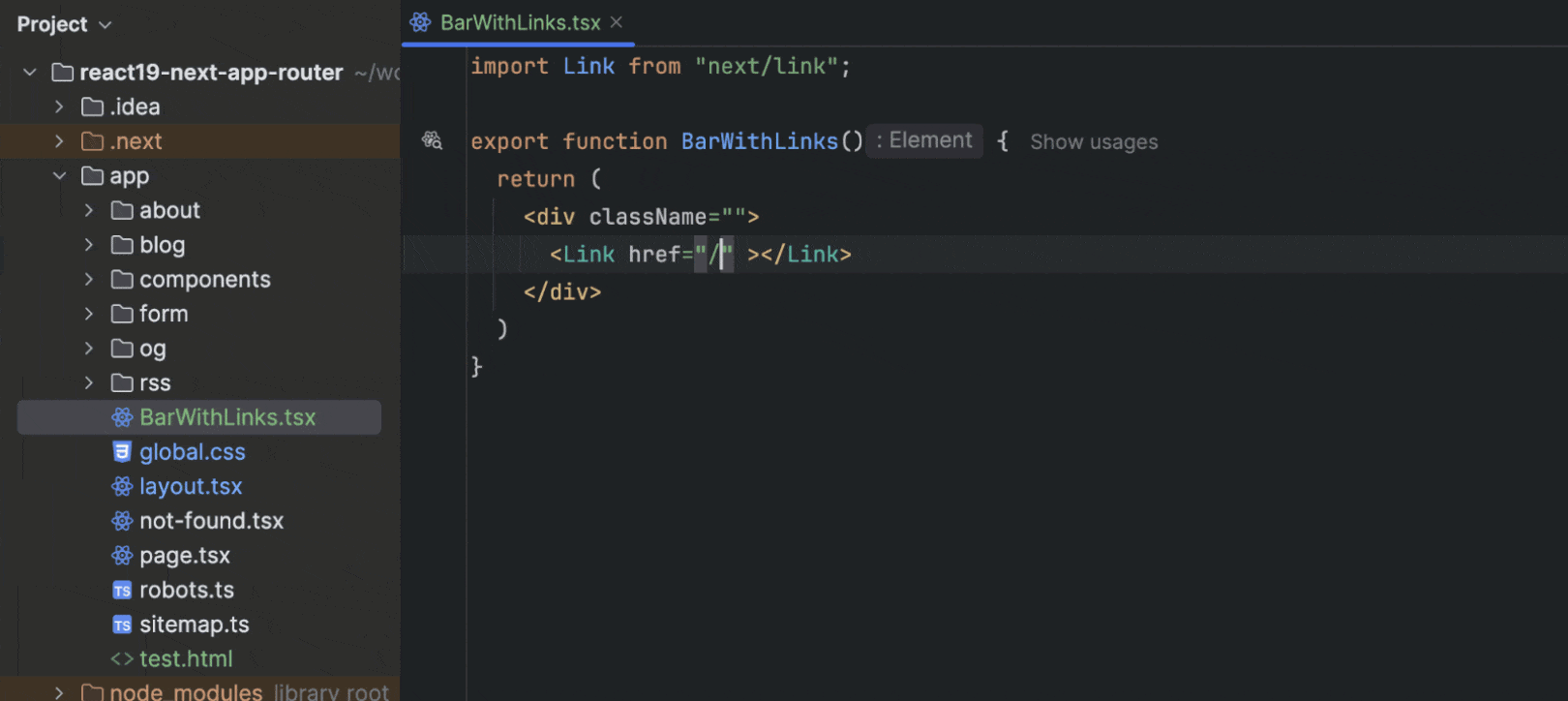Screen dimensions: 1568x701
Task: Click the React icon beside page.tsx
Action: 122,556
